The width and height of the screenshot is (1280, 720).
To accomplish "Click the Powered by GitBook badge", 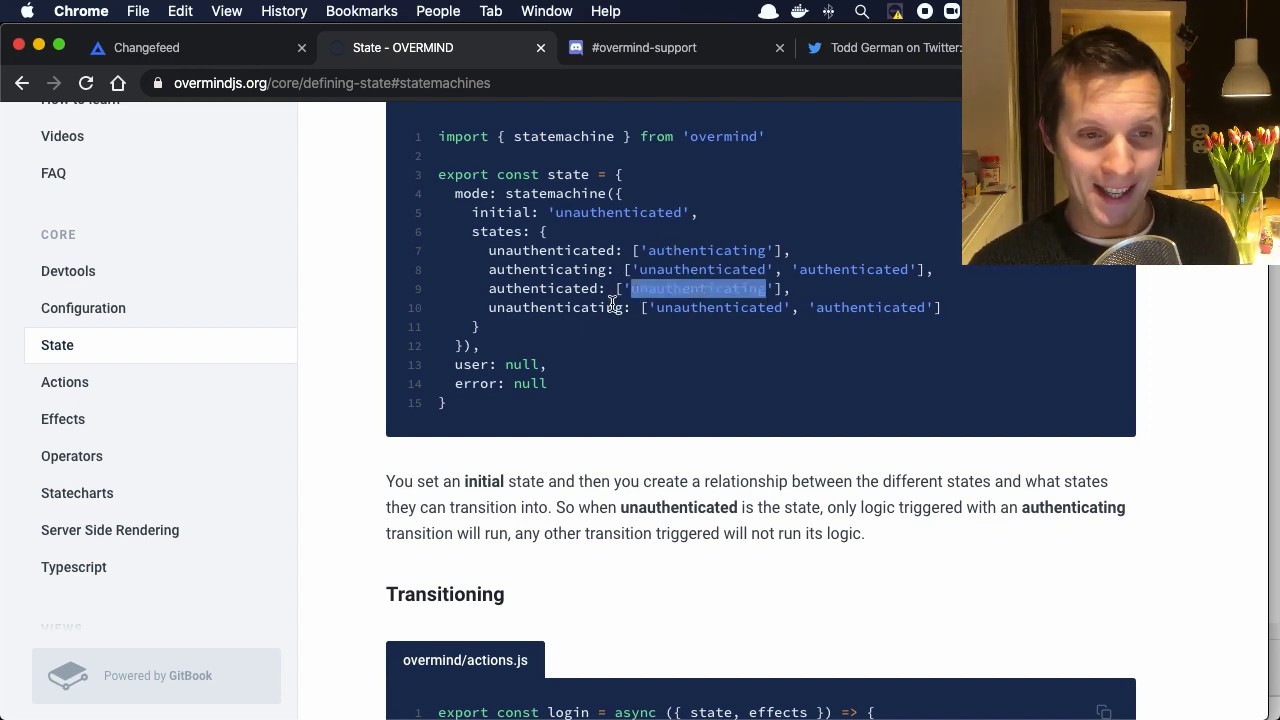I will (x=156, y=676).
